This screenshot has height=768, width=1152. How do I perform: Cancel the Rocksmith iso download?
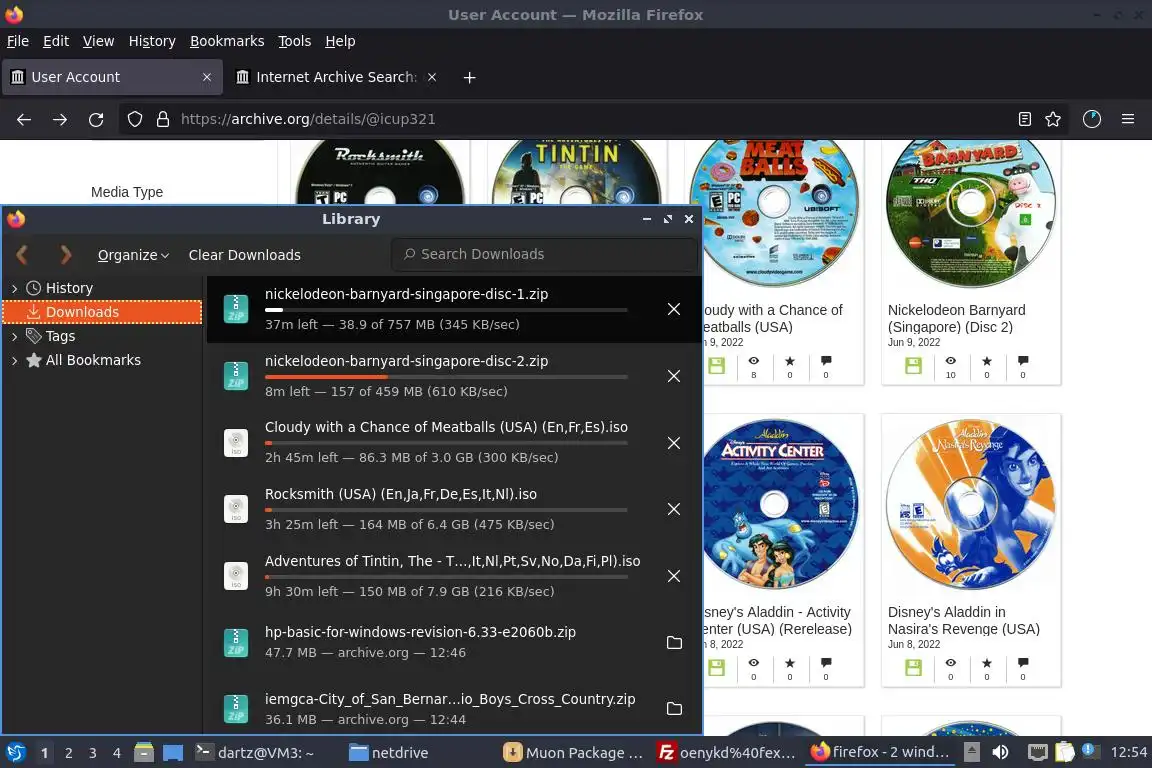pyautogui.click(x=674, y=509)
